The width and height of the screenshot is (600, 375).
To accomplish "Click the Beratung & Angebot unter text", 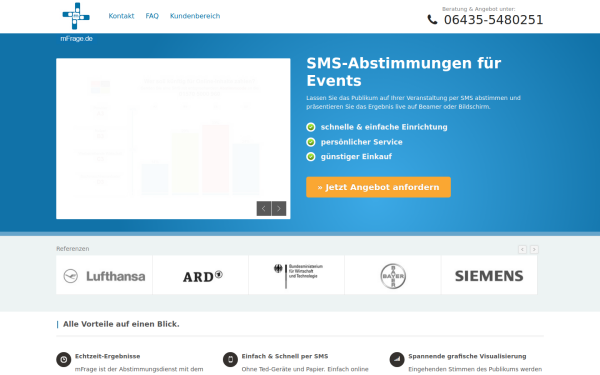I will point(478,9).
